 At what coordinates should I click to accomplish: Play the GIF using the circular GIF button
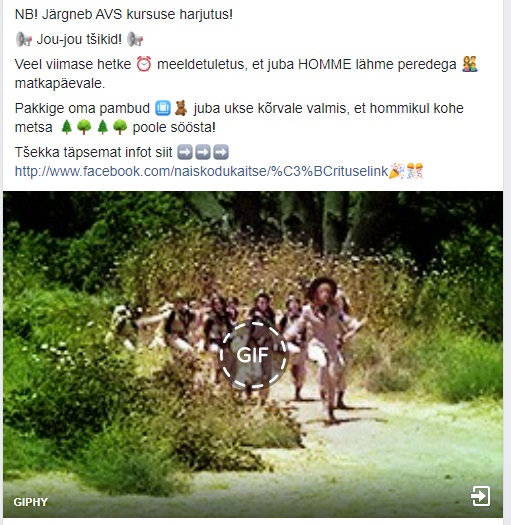253,355
